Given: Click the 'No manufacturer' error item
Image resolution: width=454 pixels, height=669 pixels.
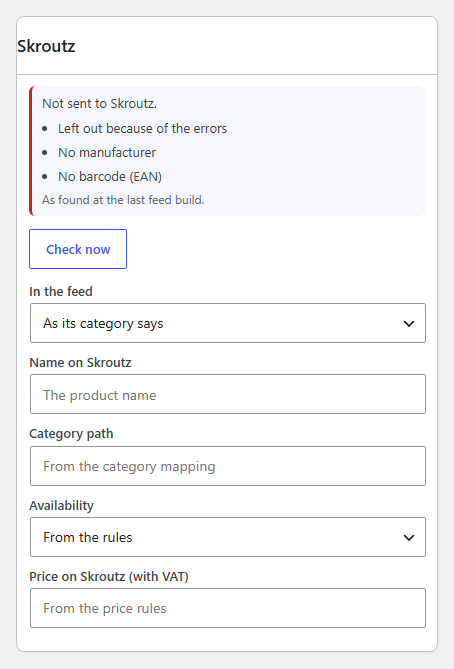Looking at the screenshot, I should tap(107, 152).
